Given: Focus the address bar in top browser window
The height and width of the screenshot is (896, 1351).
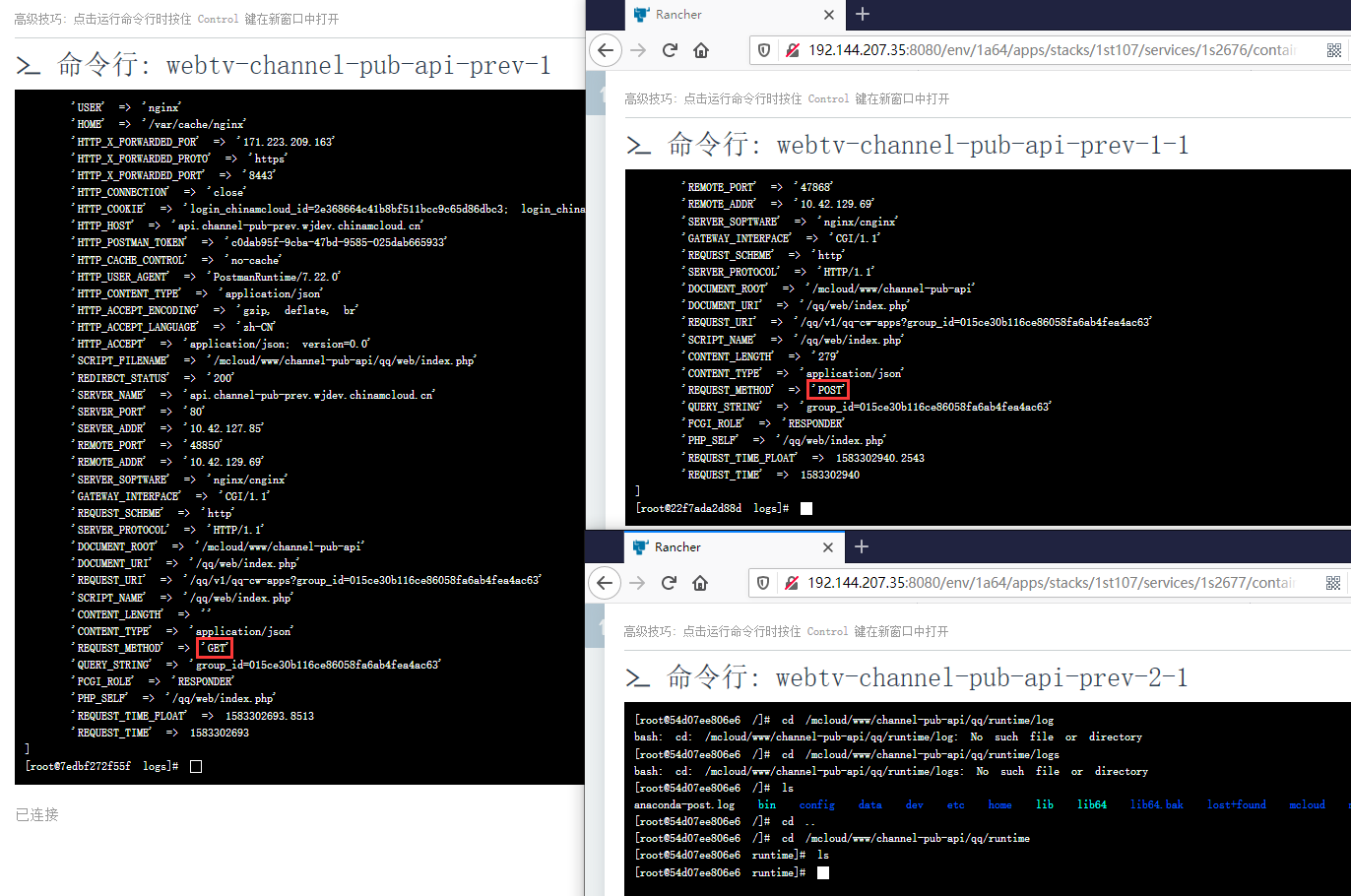Looking at the screenshot, I should pos(1051,50).
